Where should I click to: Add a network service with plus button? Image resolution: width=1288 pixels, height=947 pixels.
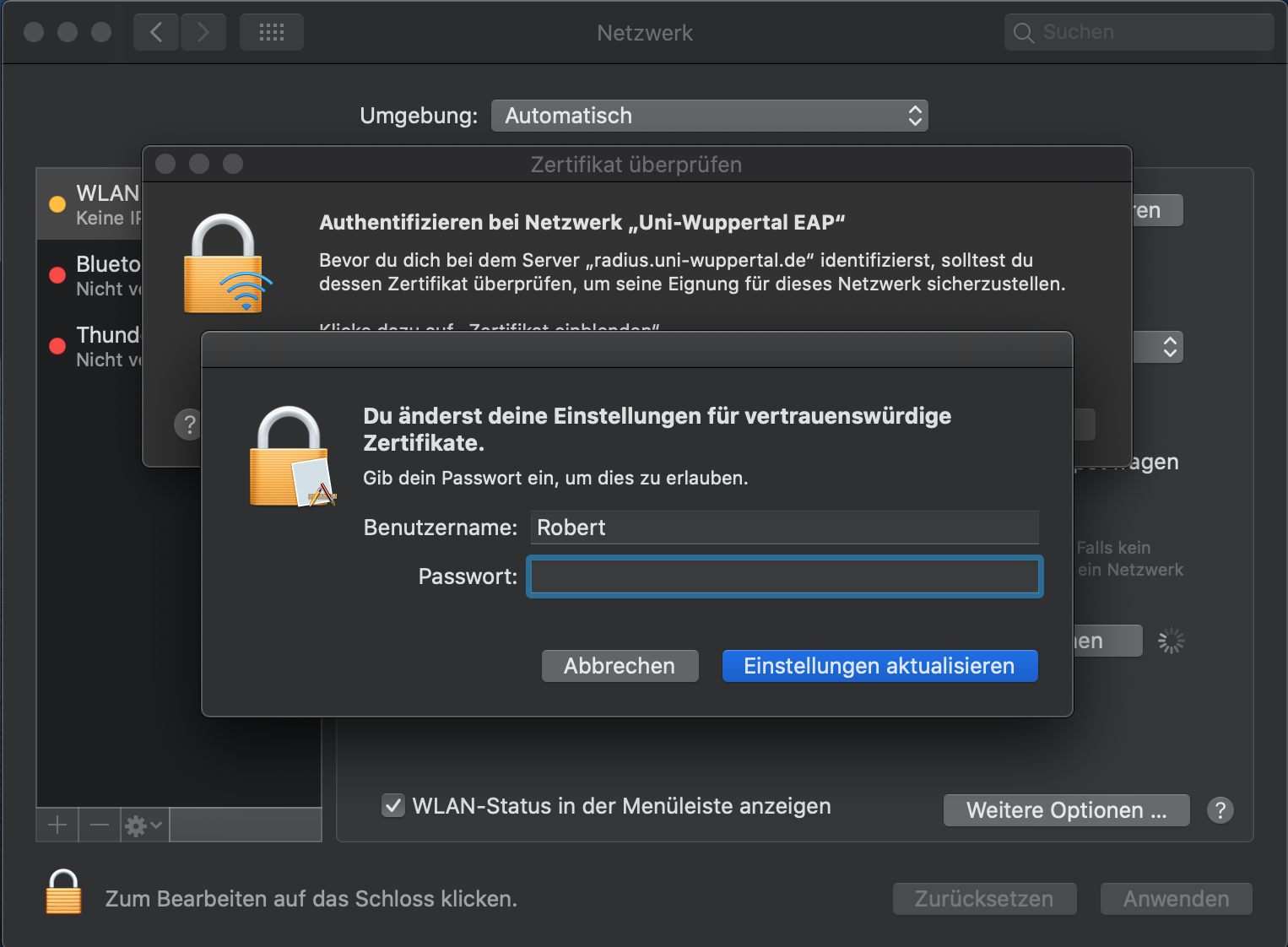click(57, 825)
